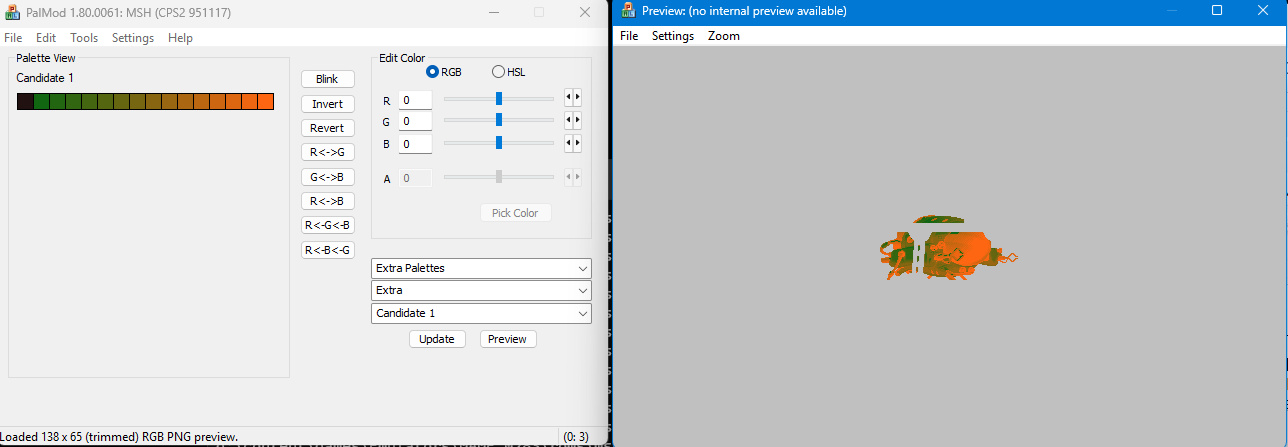Increase B value with right arrow stepper

tap(577, 143)
